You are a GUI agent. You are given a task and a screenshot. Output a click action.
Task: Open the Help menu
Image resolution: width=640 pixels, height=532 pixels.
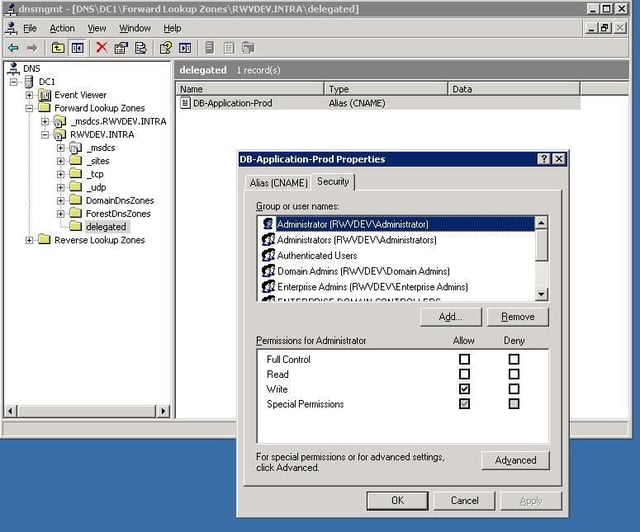(172, 28)
